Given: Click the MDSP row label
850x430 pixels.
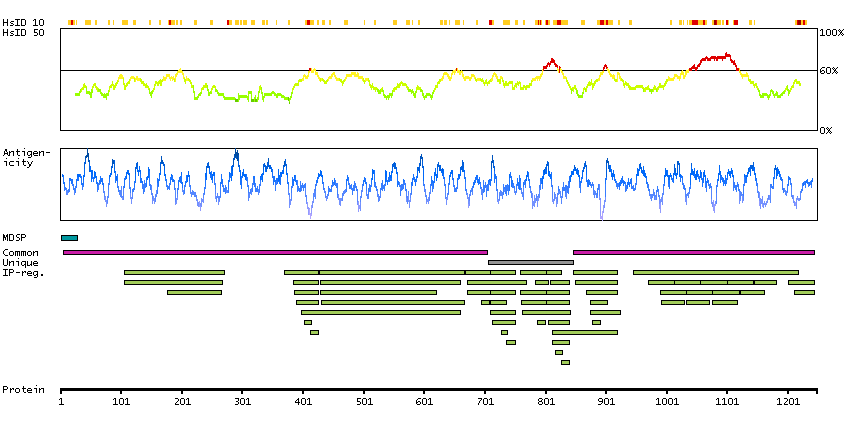Looking at the screenshot, I should [x=14, y=238].
